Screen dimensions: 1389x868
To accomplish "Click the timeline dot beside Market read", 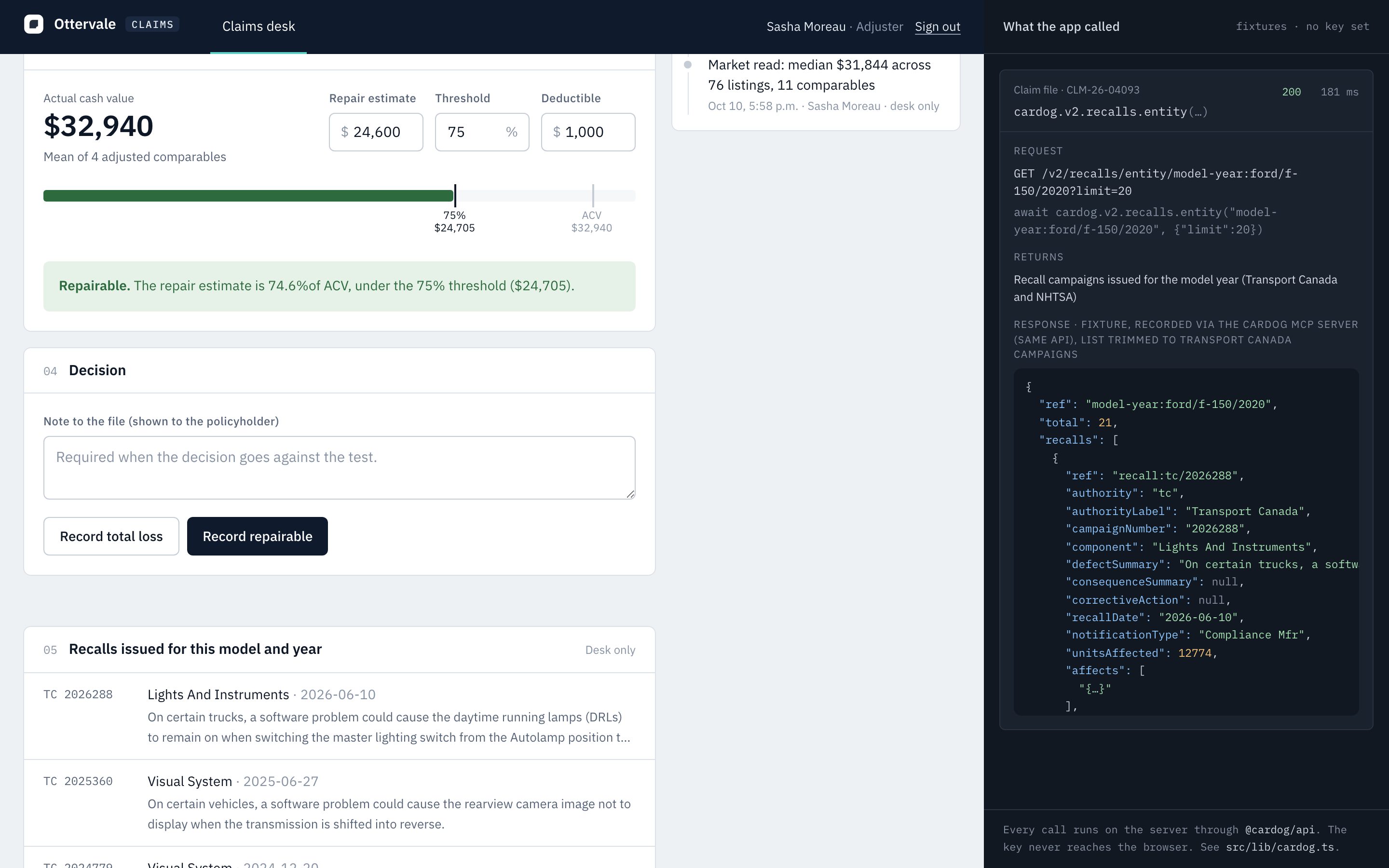I will click(688, 65).
